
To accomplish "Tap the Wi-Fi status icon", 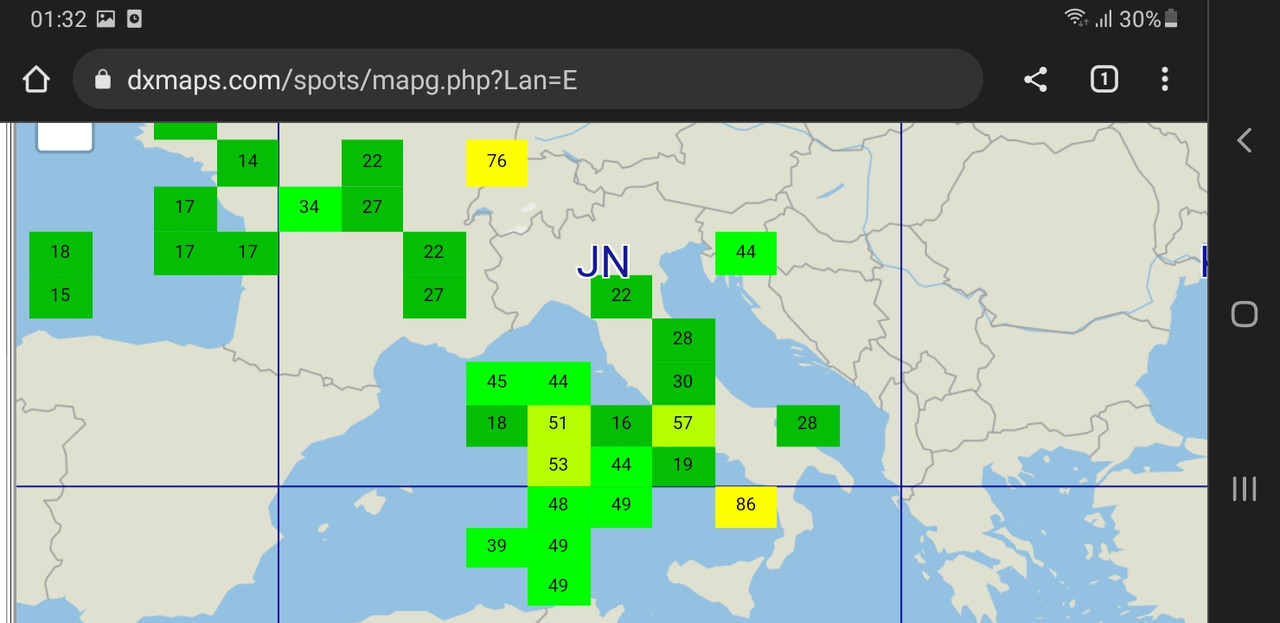I will pos(1076,18).
